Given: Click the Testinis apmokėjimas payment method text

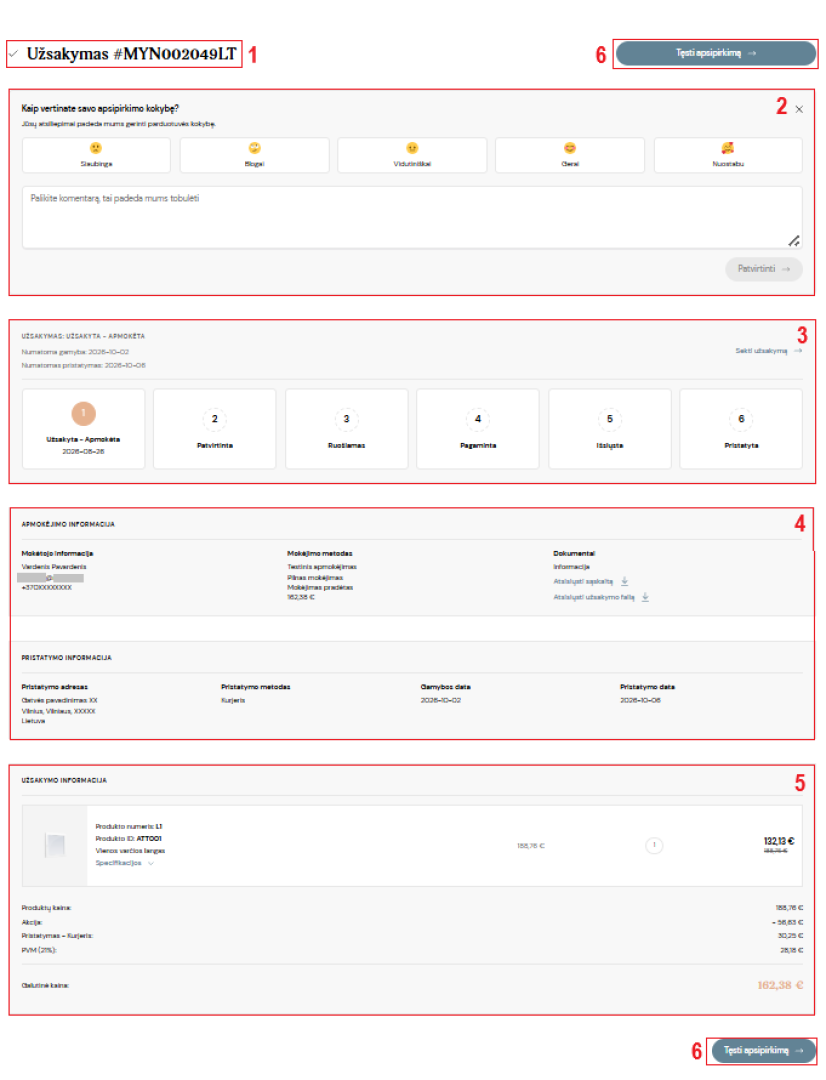Looking at the screenshot, I should 322,567.
